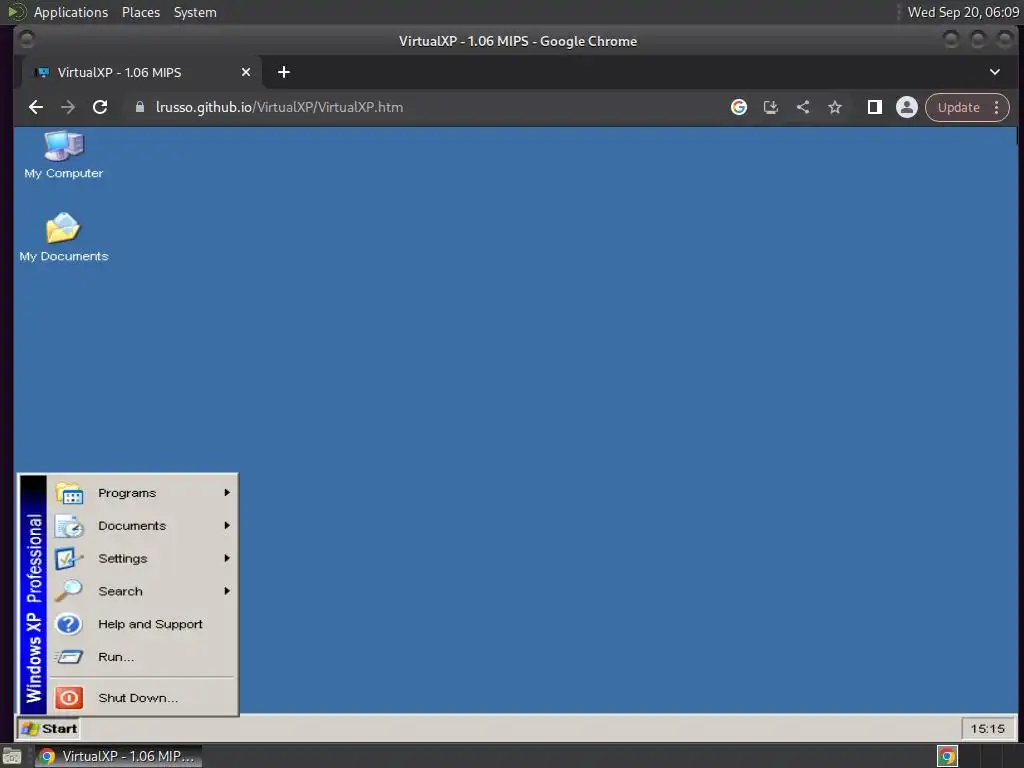Click the XP taskbar clock 15:15
The width and height of the screenshot is (1024, 768).
[x=987, y=729]
